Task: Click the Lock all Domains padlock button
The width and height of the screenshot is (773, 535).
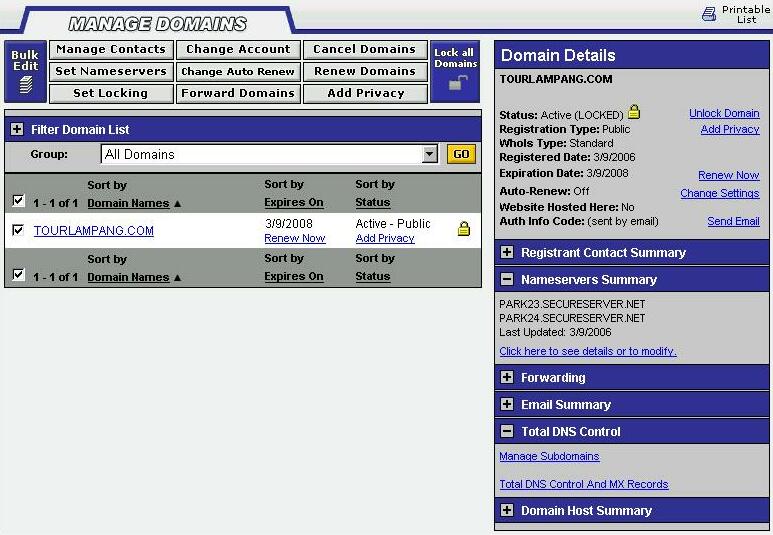Action: 455,71
